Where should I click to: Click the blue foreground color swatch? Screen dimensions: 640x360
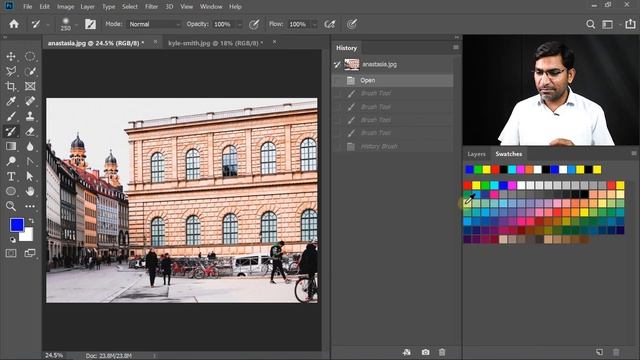click(17, 225)
